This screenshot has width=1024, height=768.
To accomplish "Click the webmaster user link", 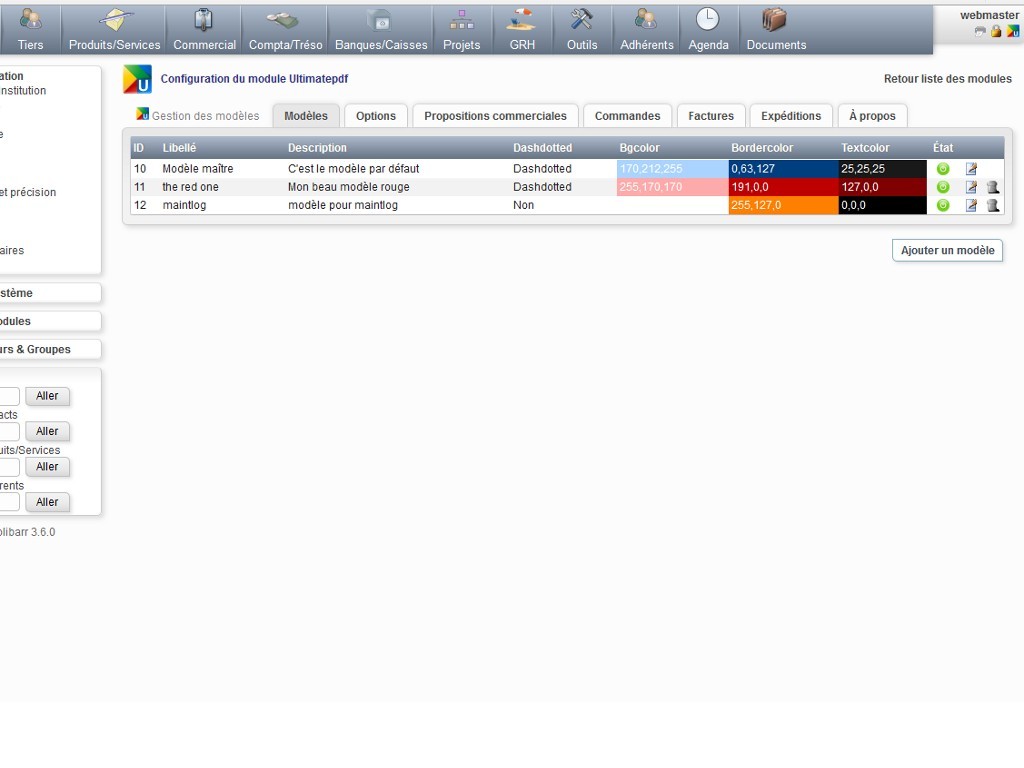I will tap(989, 15).
